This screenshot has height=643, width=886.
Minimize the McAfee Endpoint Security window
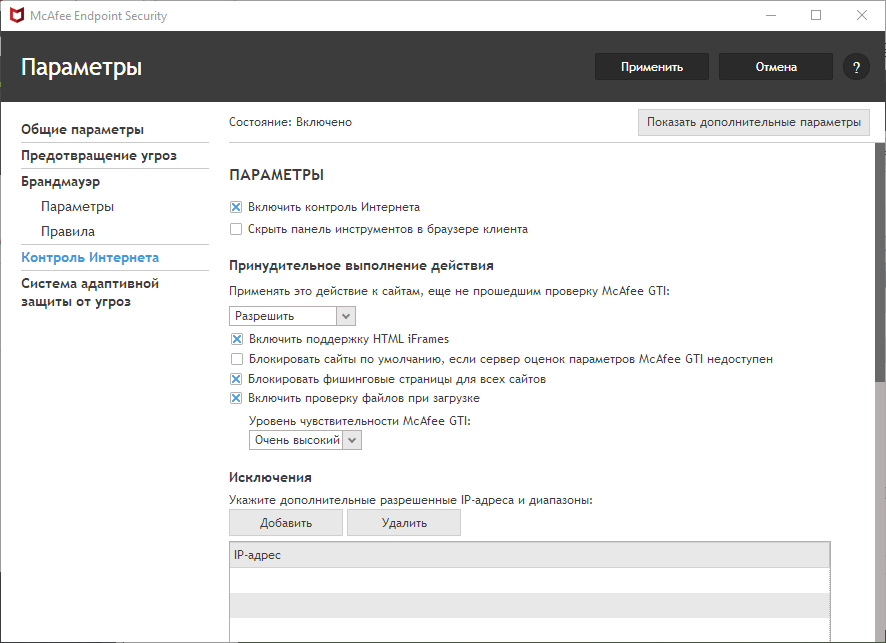click(x=770, y=15)
